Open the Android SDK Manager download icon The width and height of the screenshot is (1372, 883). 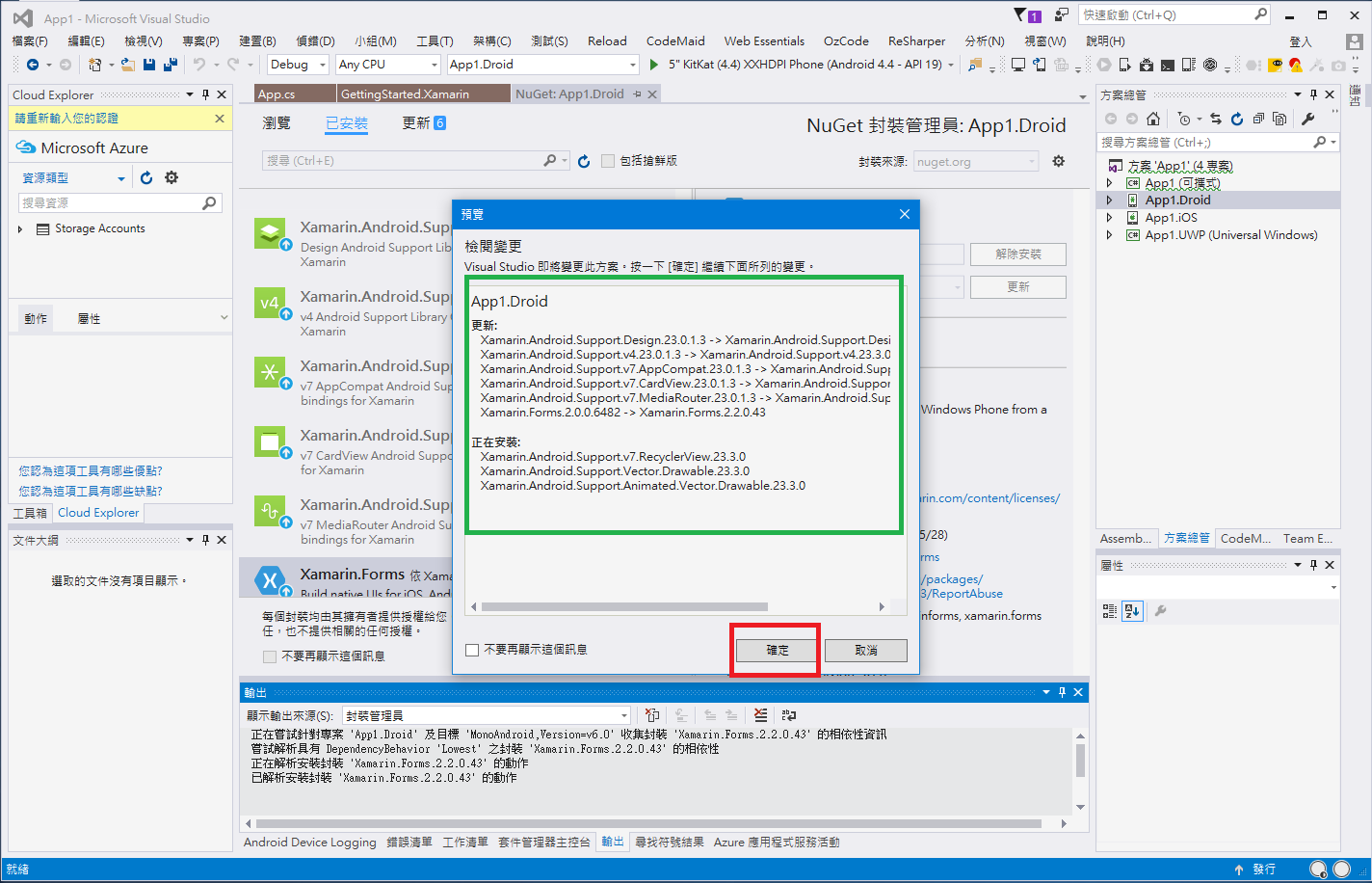click(1147, 65)
